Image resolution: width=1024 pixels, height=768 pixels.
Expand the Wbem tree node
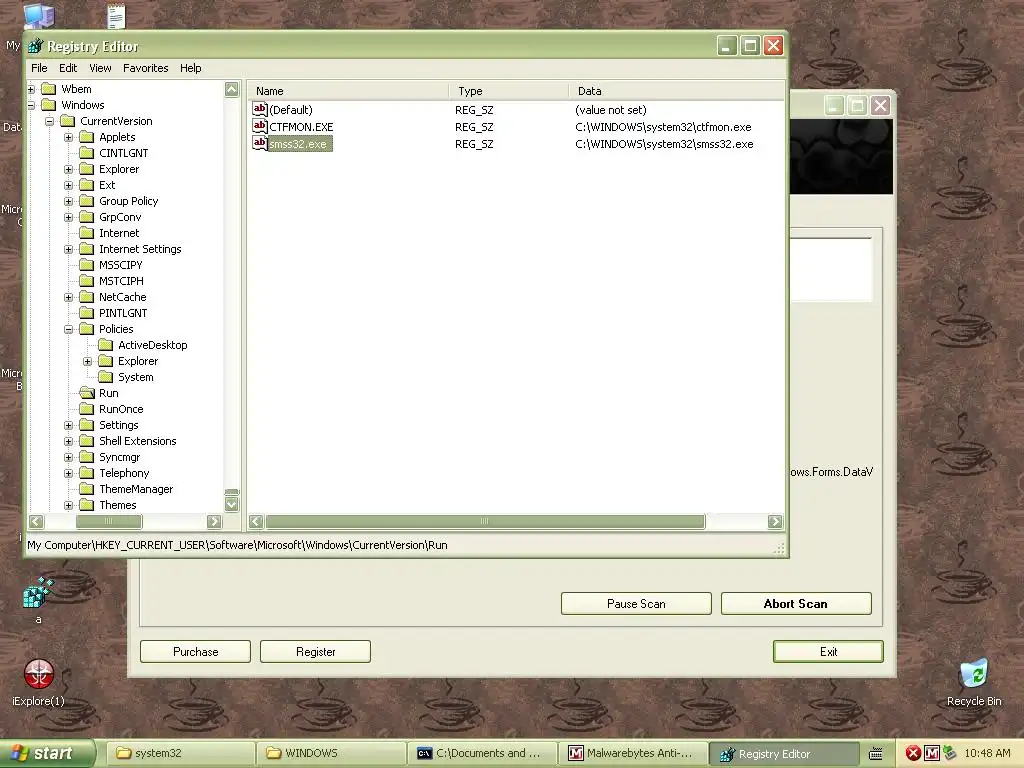31,89
